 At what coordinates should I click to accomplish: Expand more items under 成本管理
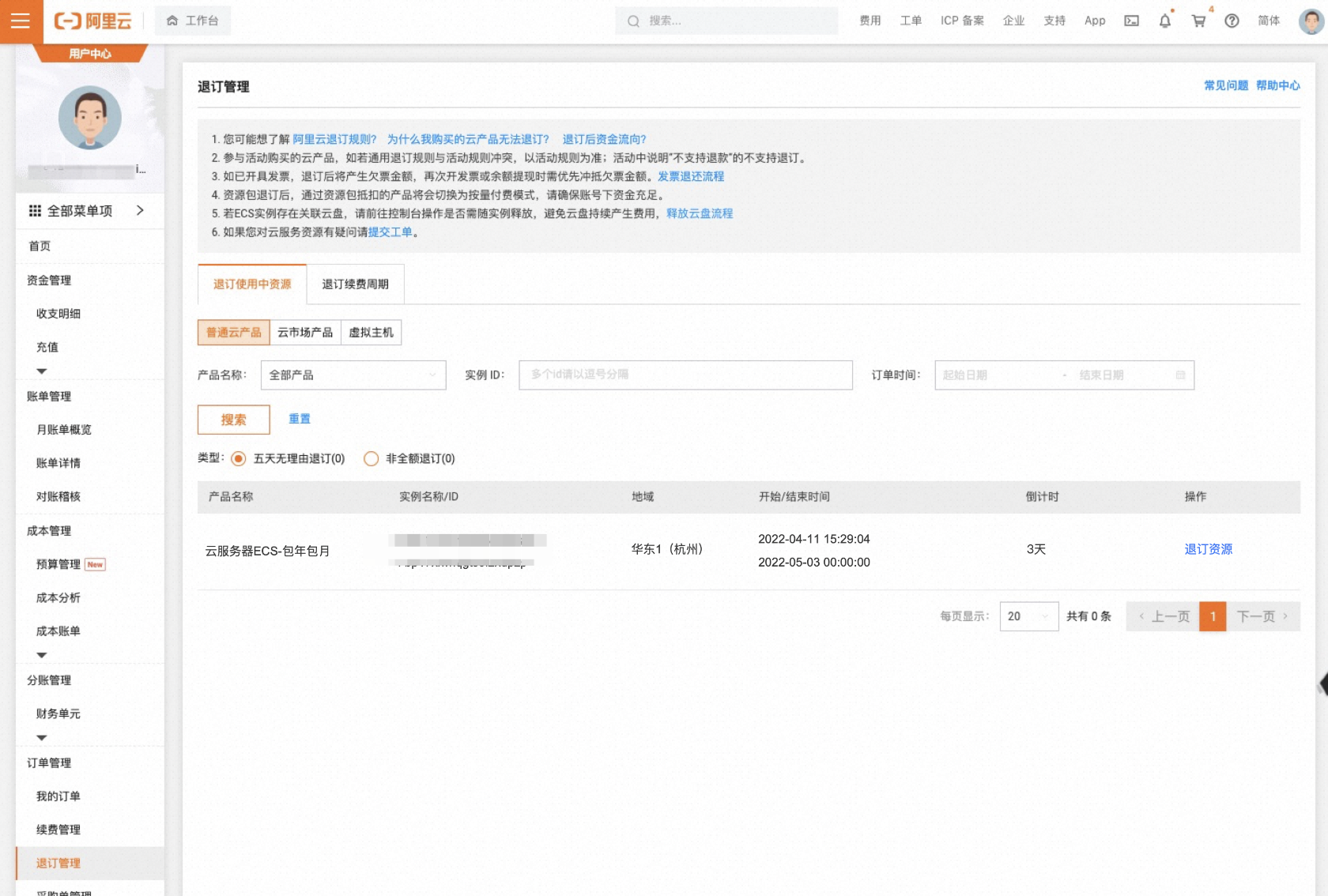(x=42, y=655)
